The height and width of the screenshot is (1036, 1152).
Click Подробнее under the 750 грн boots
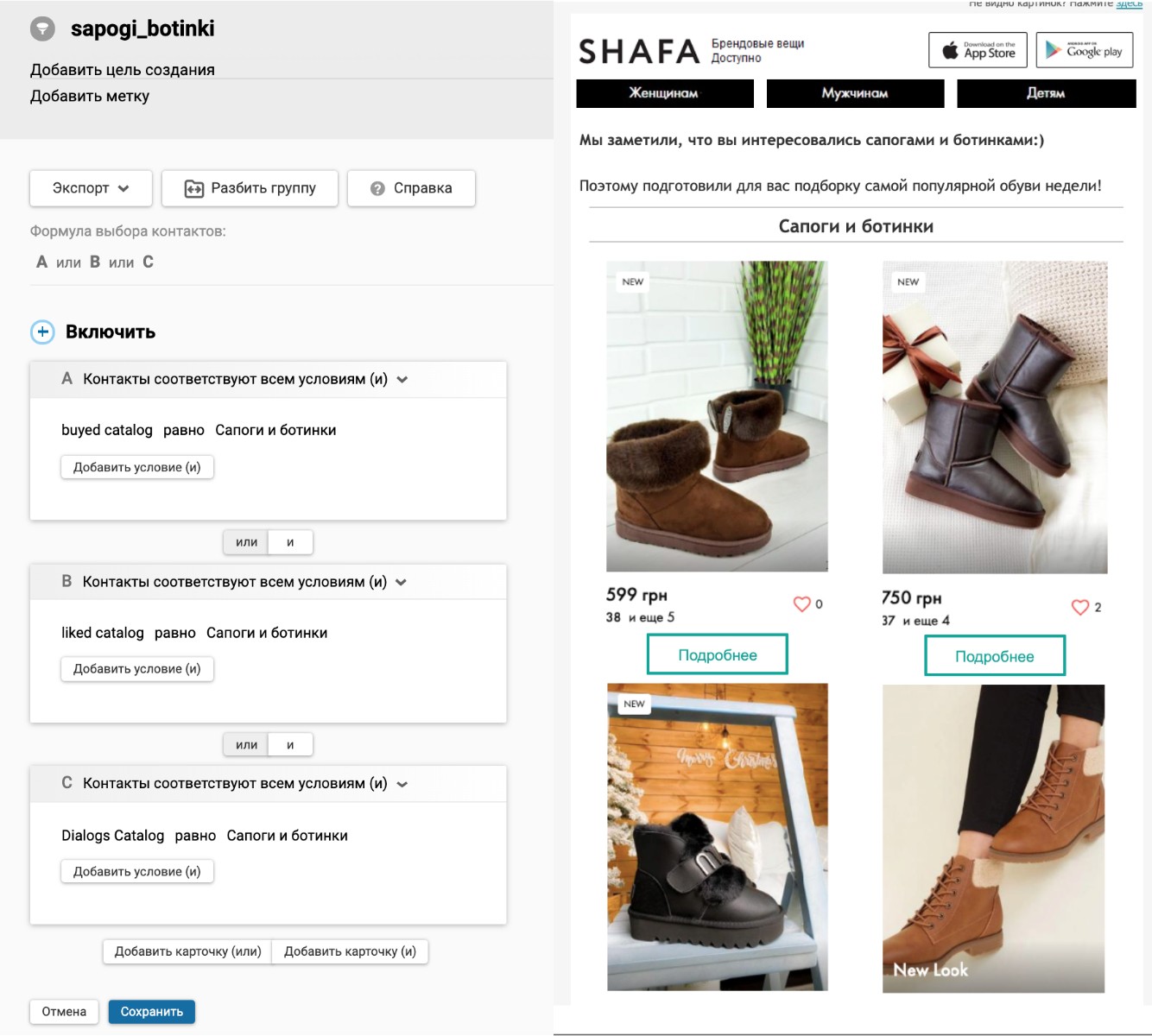[995, 656]
